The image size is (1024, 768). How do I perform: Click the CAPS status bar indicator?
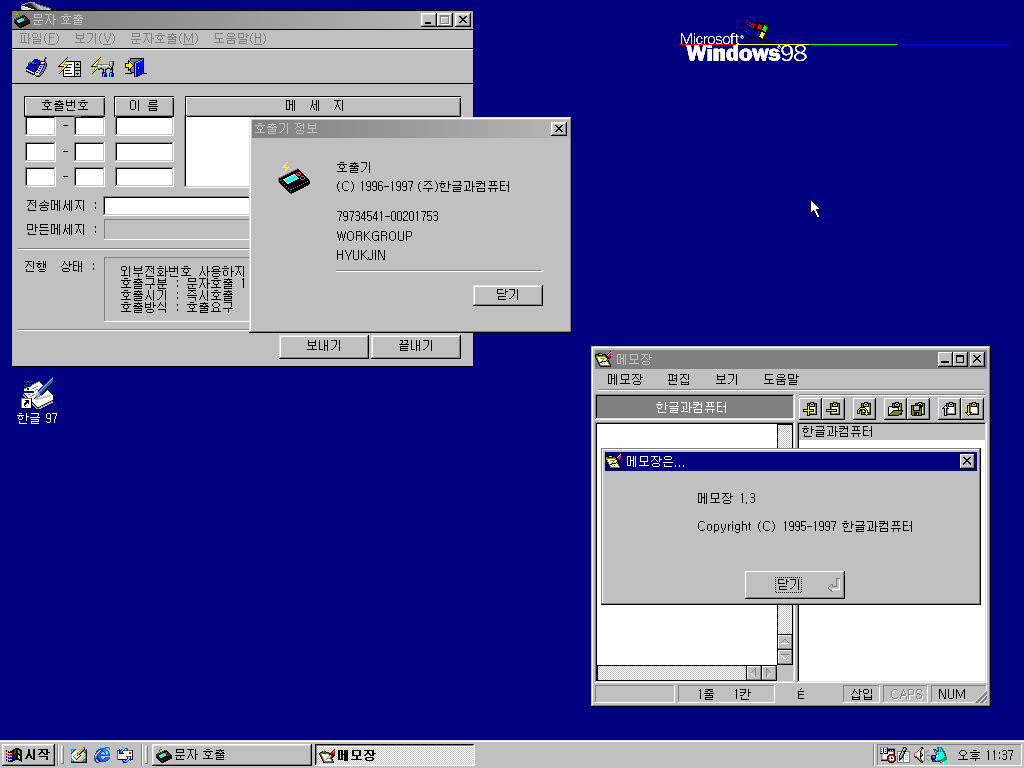click(906, 694)
